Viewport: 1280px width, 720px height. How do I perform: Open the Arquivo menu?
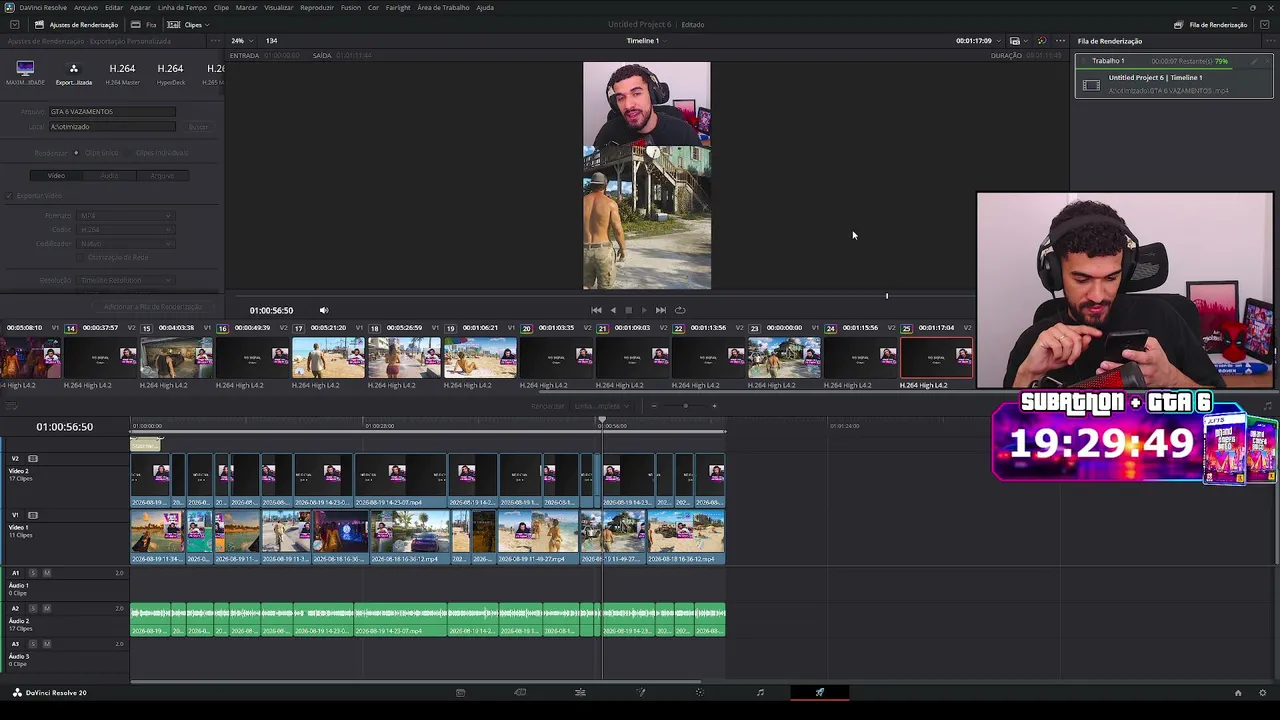coord(86,7)
